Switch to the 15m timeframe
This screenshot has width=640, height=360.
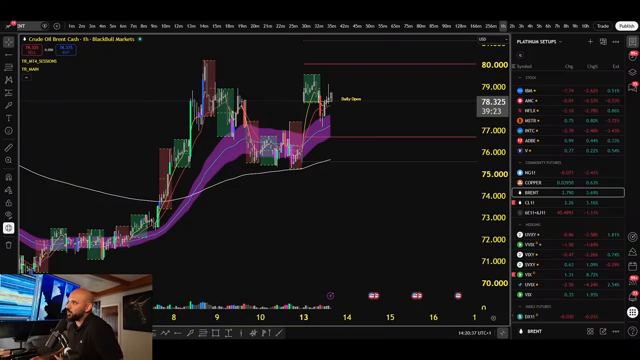coord(217,26)
